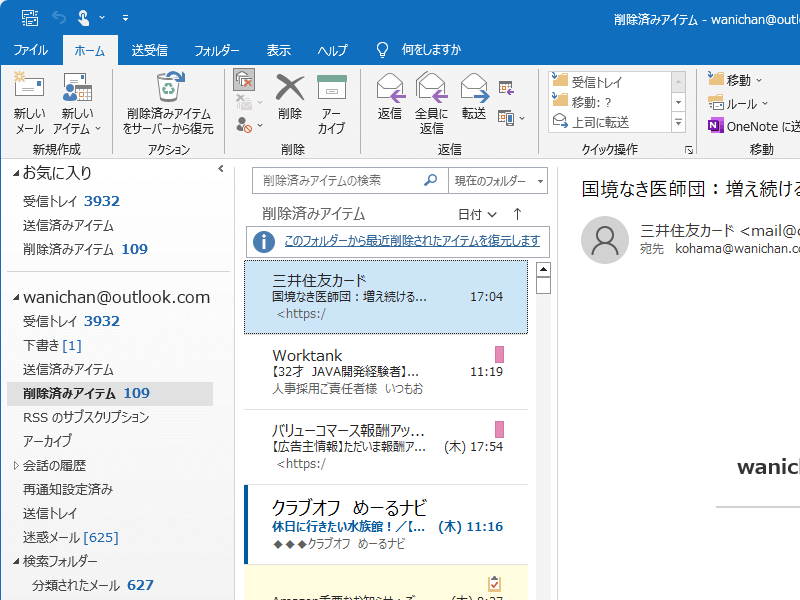Viewport: 800px width, 600px height.
Task: Switch to the Send/Receive (送受信) tab
Action: point(149,50)
